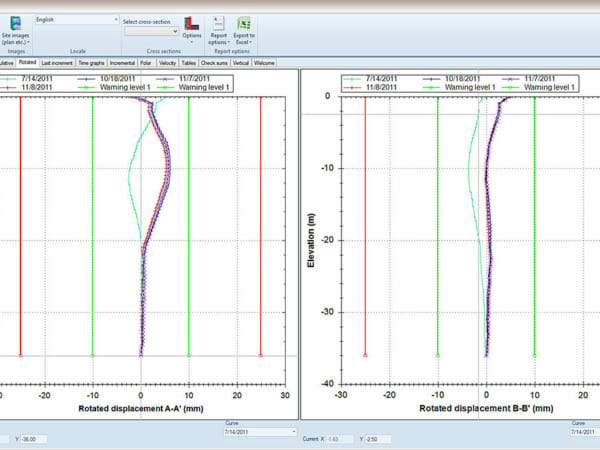
Task: Select the Incremental tab
Action: [x=122, y=63]
